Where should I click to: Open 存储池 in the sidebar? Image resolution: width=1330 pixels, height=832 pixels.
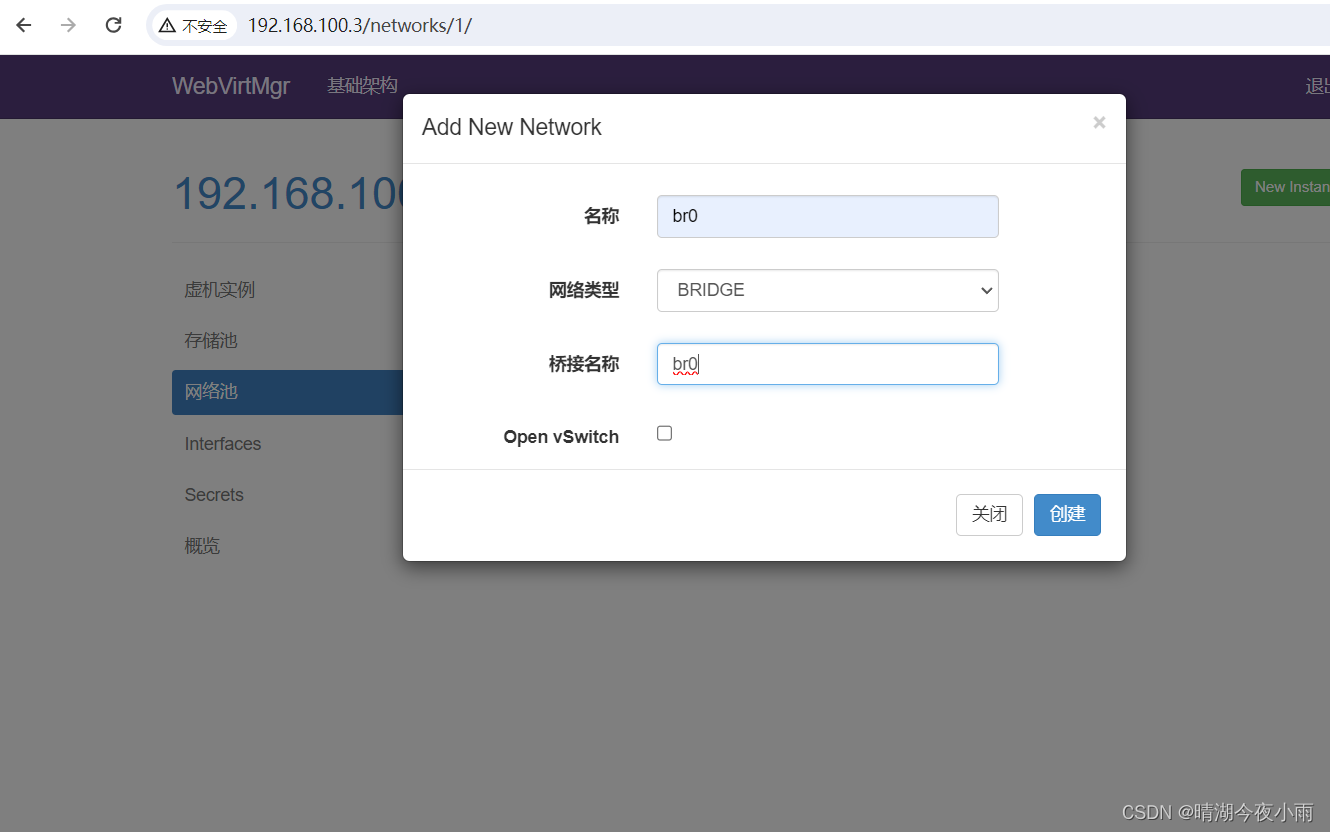point(211,341)
